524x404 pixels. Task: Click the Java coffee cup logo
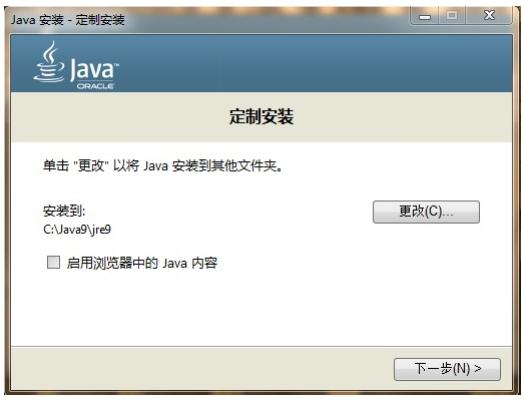[x=49, y=62]
